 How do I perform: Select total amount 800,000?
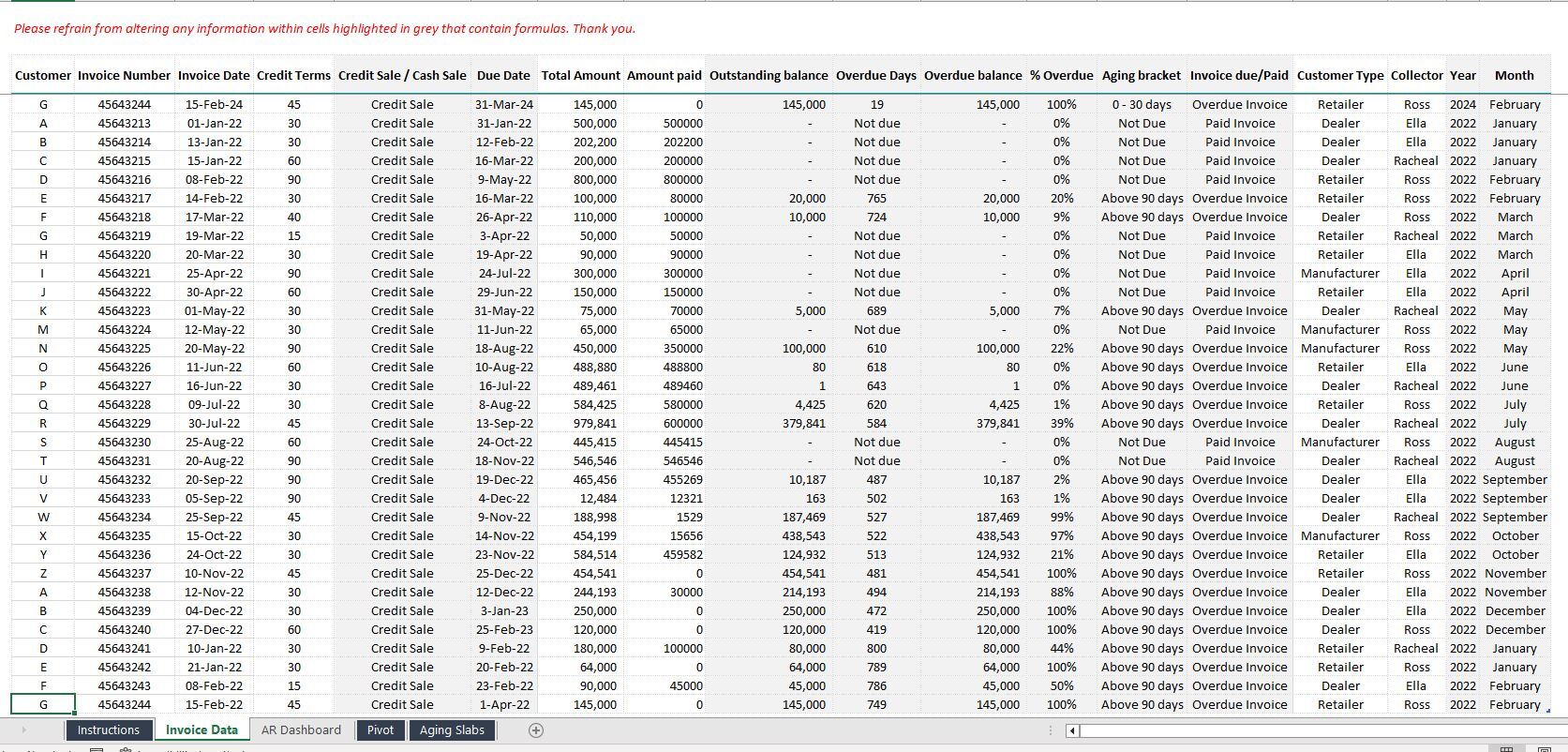[580, 179]
